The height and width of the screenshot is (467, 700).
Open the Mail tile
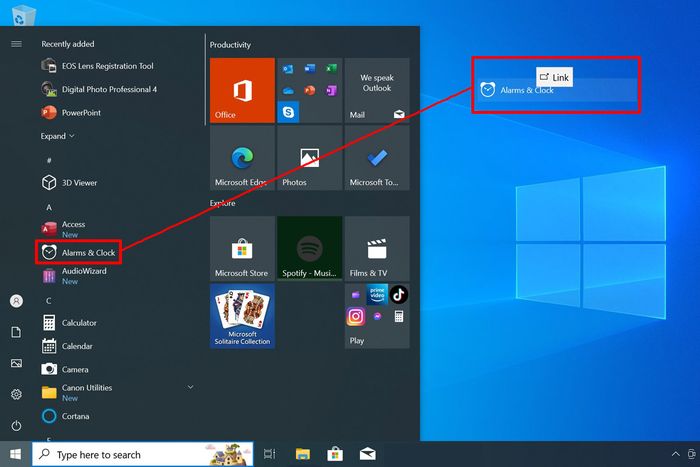(x=377, y=90)
